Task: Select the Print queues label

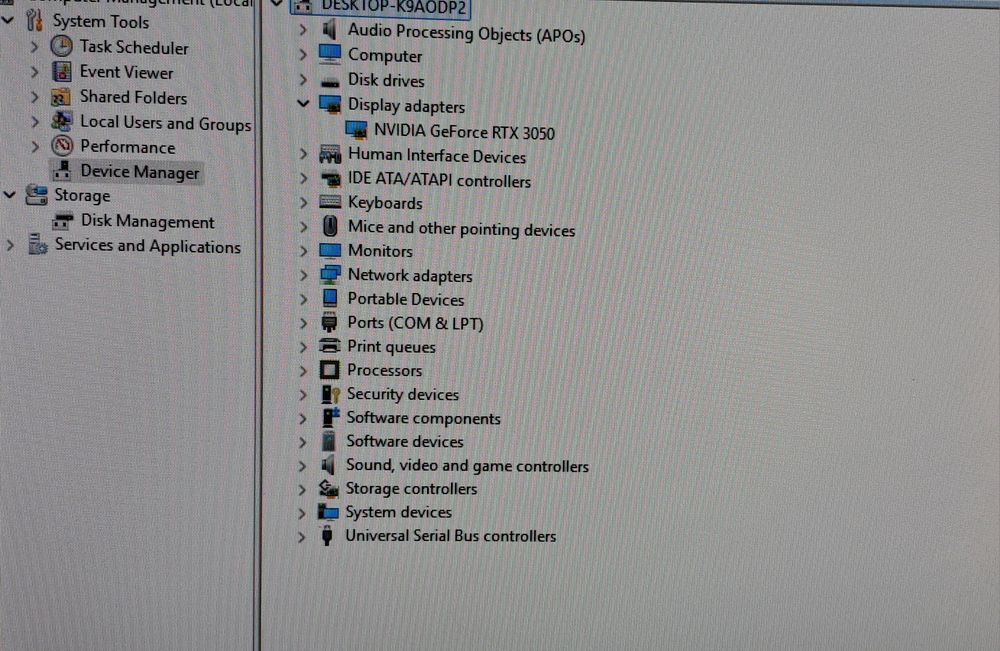Action: [x=391, y=347]
